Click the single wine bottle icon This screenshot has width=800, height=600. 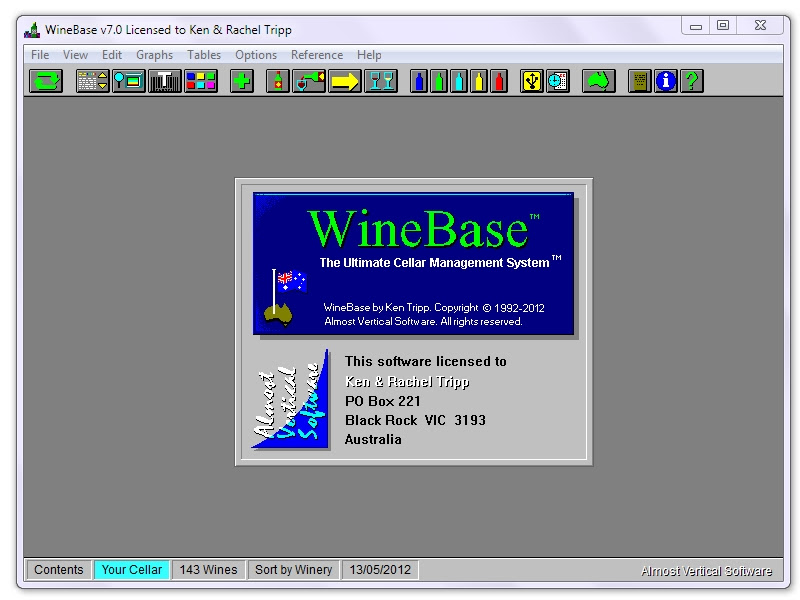278,81
